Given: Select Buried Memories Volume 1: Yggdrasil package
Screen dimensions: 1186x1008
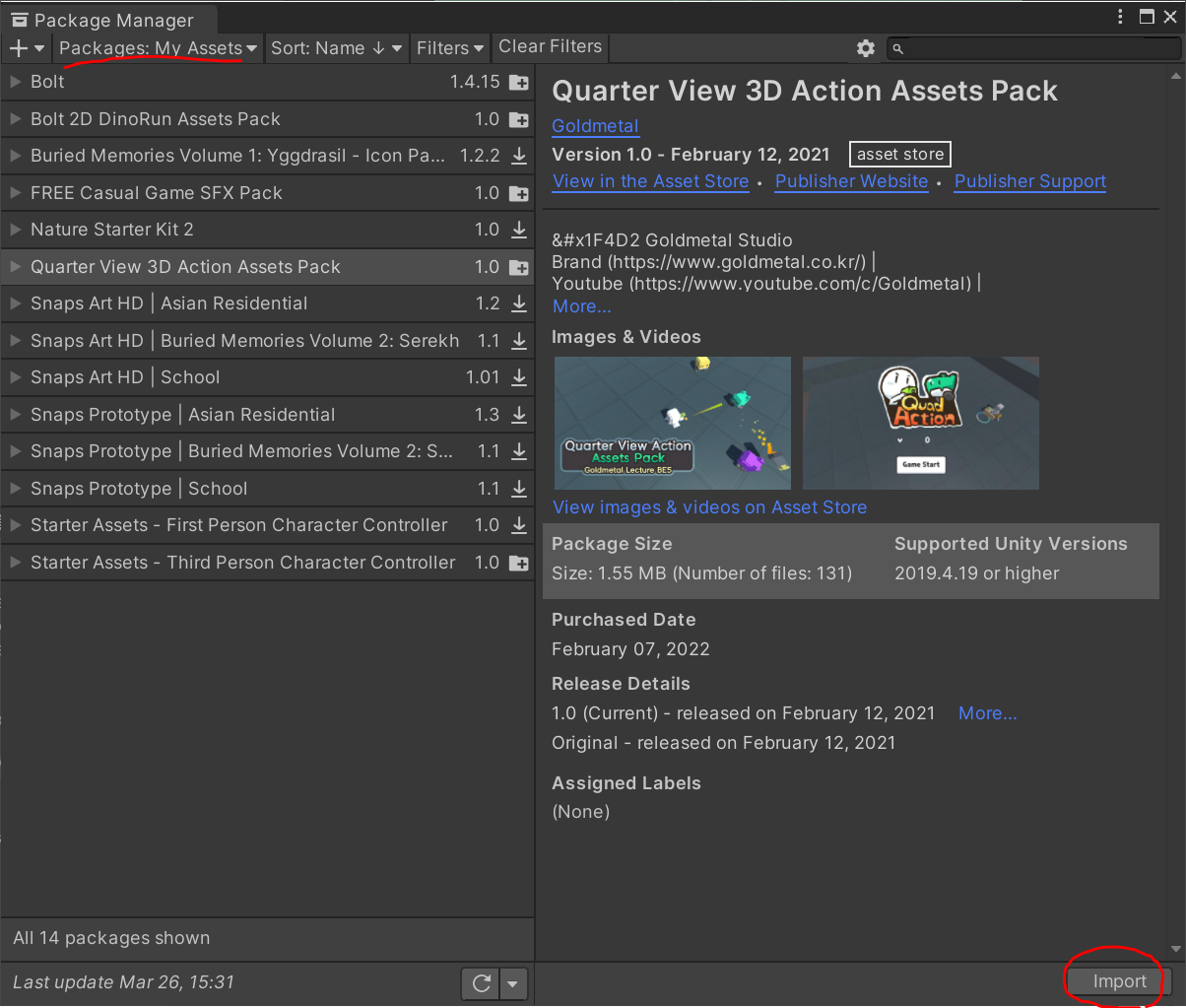Looking at the screenshot, I should coord(267,156).
